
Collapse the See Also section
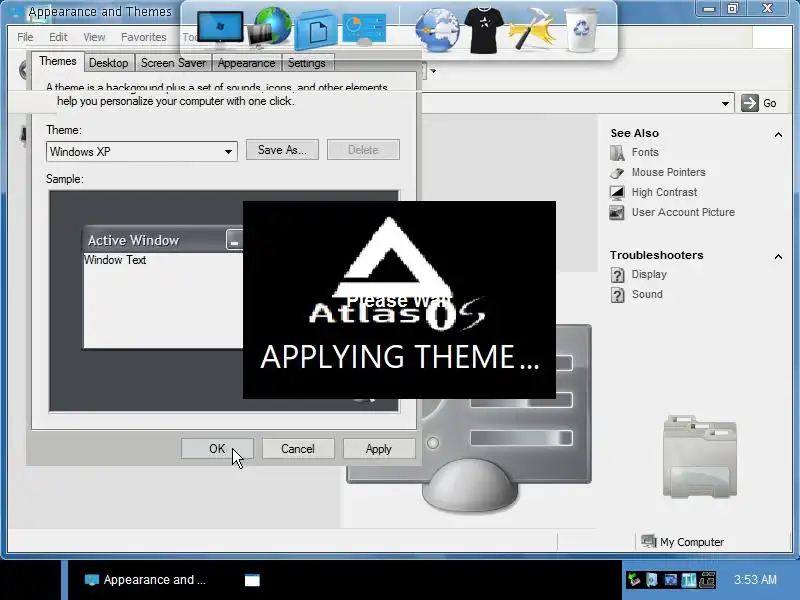point(778,135)
